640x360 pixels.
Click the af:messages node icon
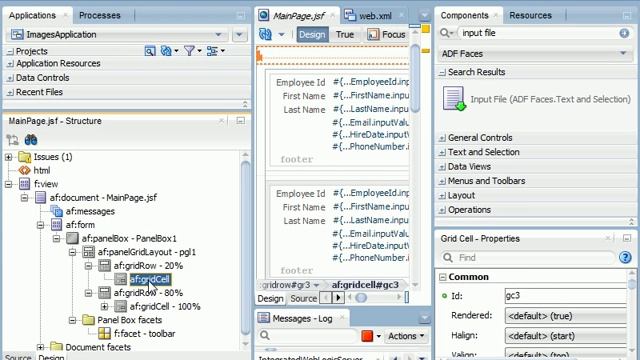click(56, 211)
